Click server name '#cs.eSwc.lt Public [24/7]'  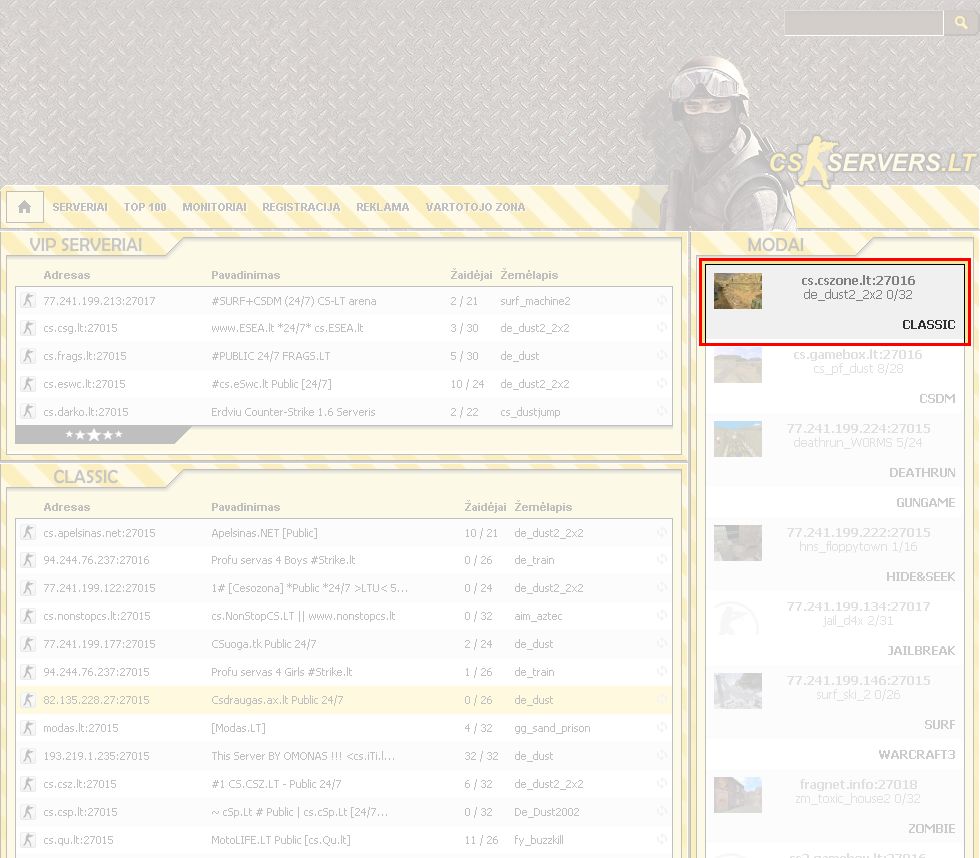click(x=271, y=384)
